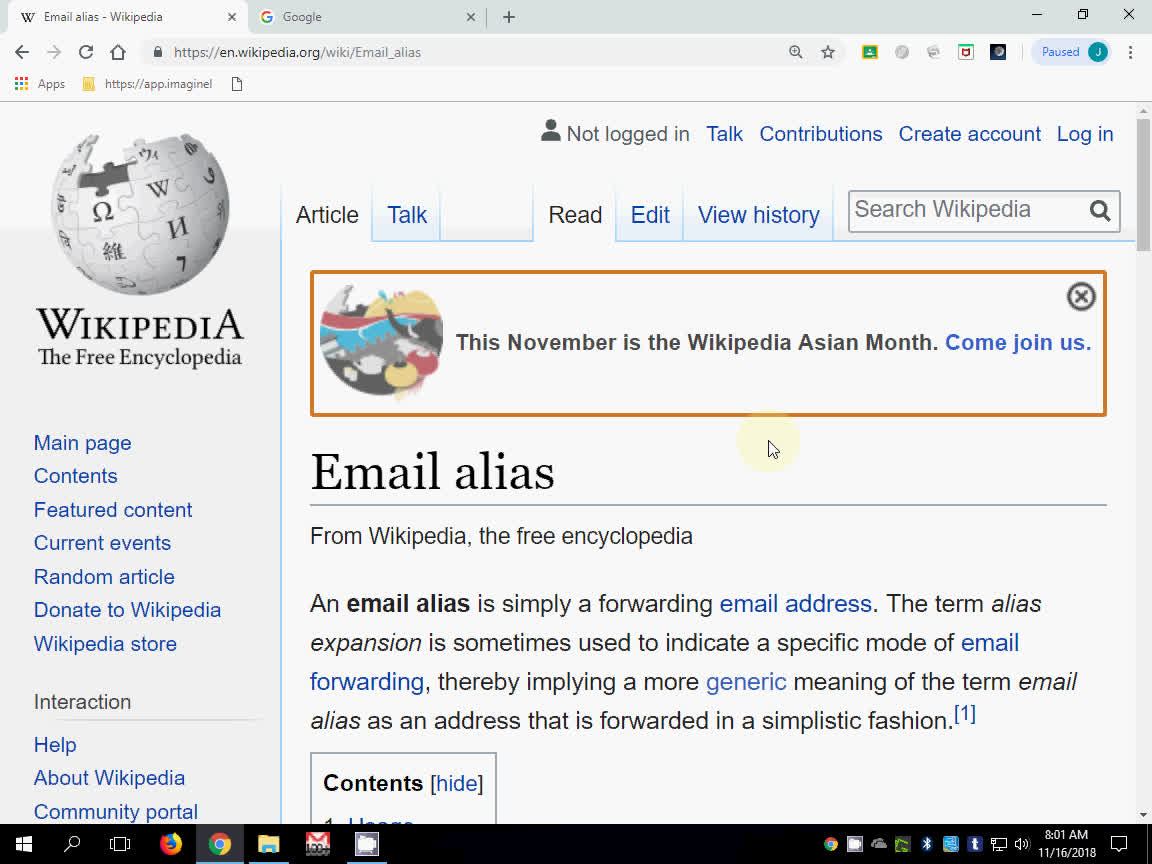This screenshot has width=1152, height=864.
Task: Select the Talk tab on the Wikipedia article
Action: [405, 214]
